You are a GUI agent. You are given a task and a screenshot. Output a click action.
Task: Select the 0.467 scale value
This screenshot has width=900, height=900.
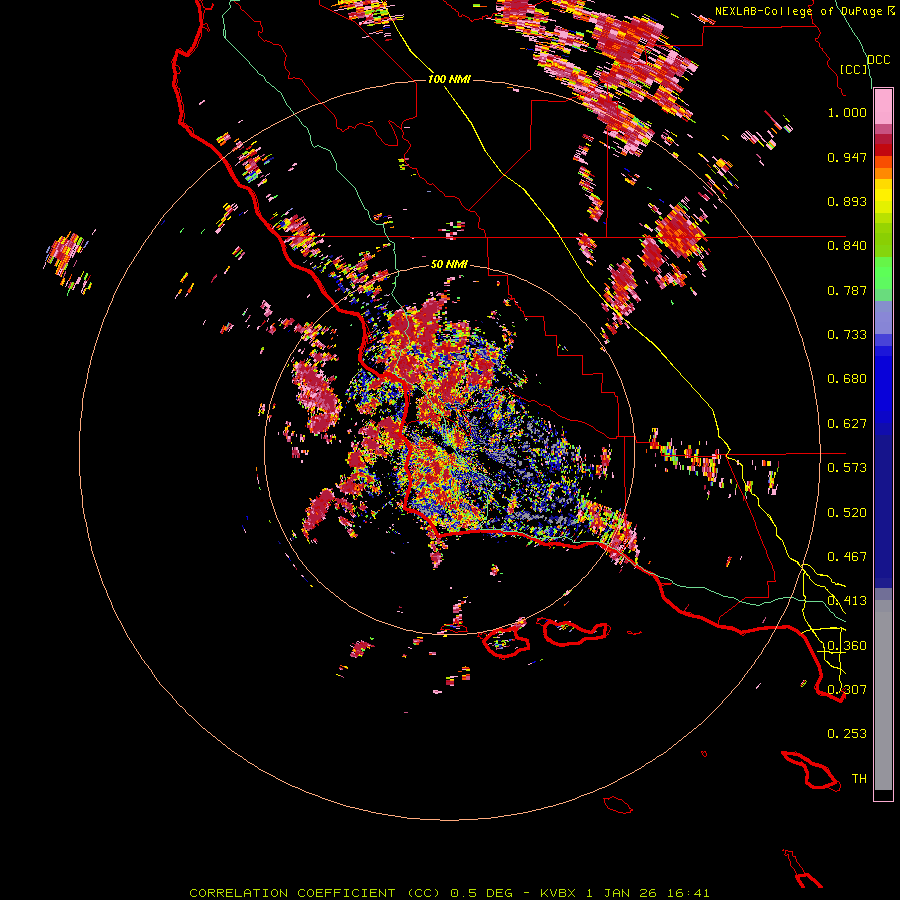847,557
